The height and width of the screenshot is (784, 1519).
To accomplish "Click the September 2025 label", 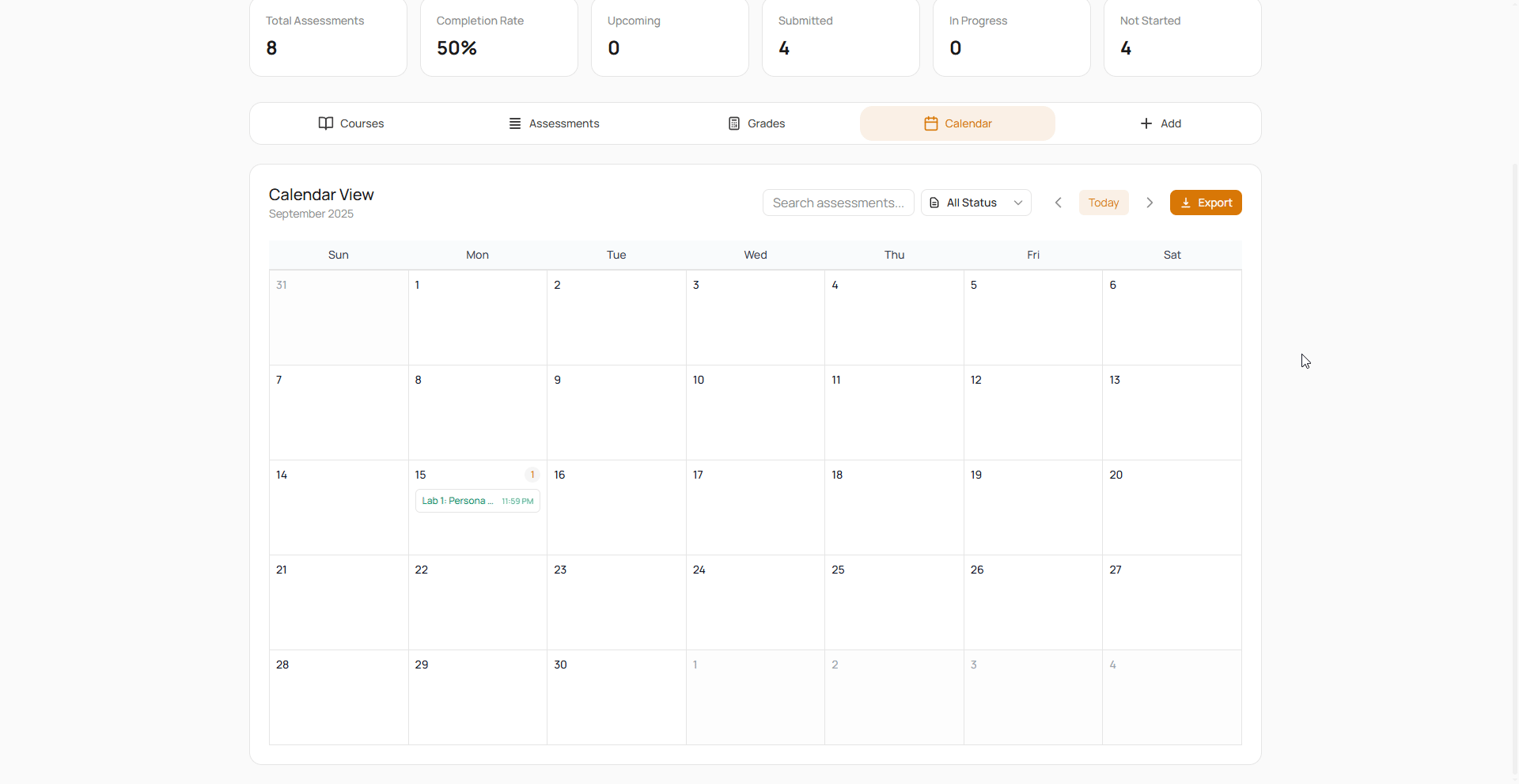I will point(311,214).
